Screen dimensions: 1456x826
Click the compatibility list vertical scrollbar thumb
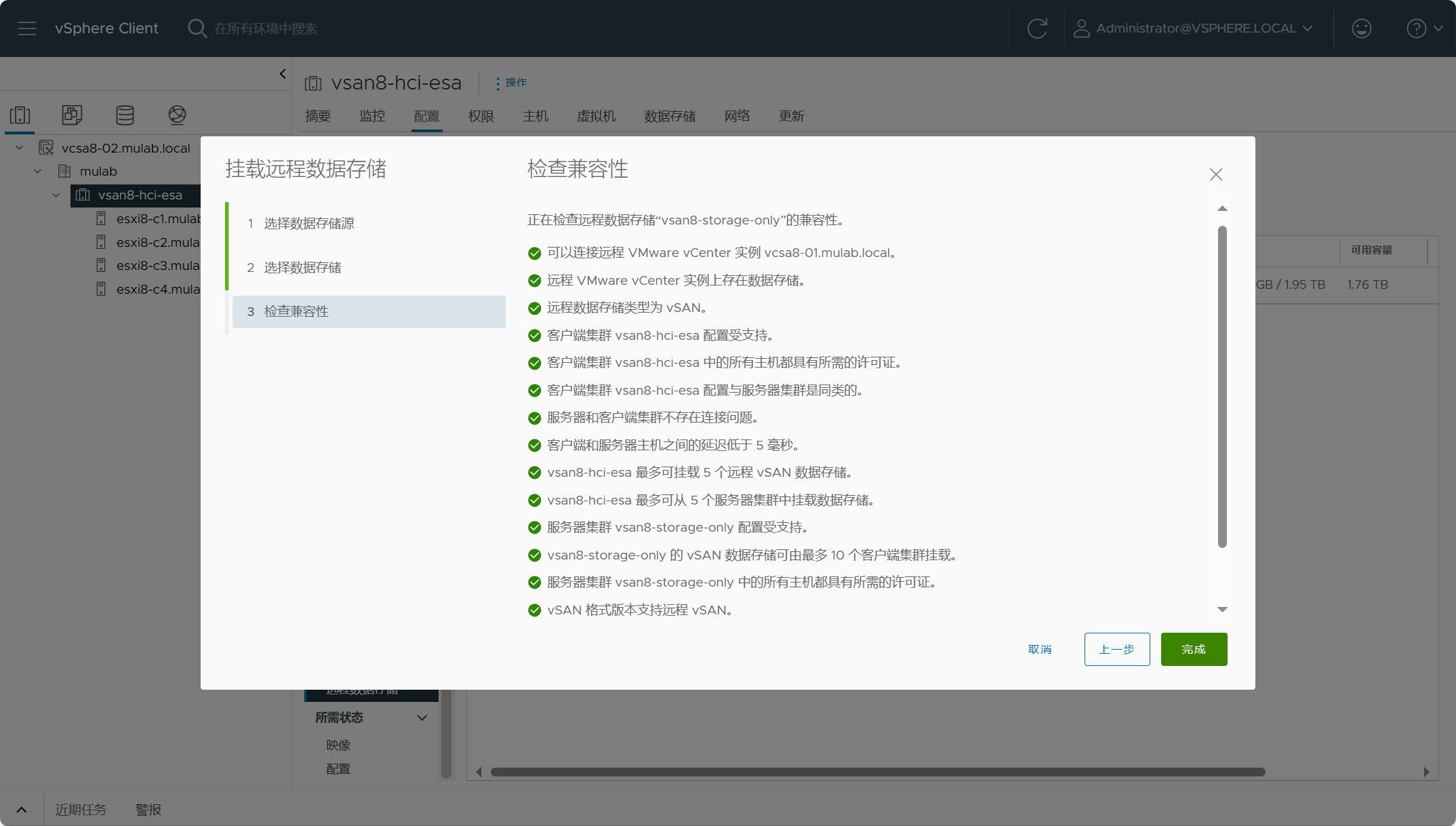click(x=1222, y=387)
